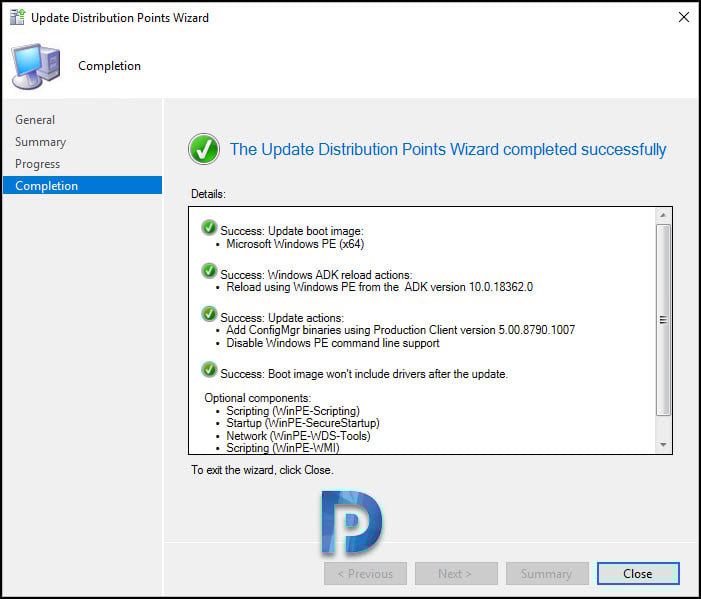Viewport: 701px width, 599px height.
Task: Click the 'Optional components:' label
Action: pyautogui.click(x=258, y=398)
